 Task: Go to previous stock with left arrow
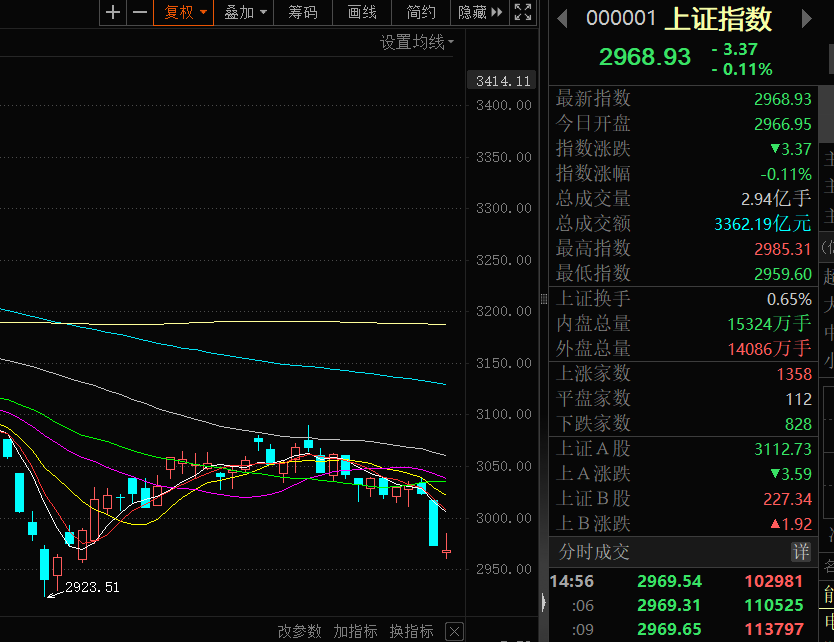coord(562,19)
